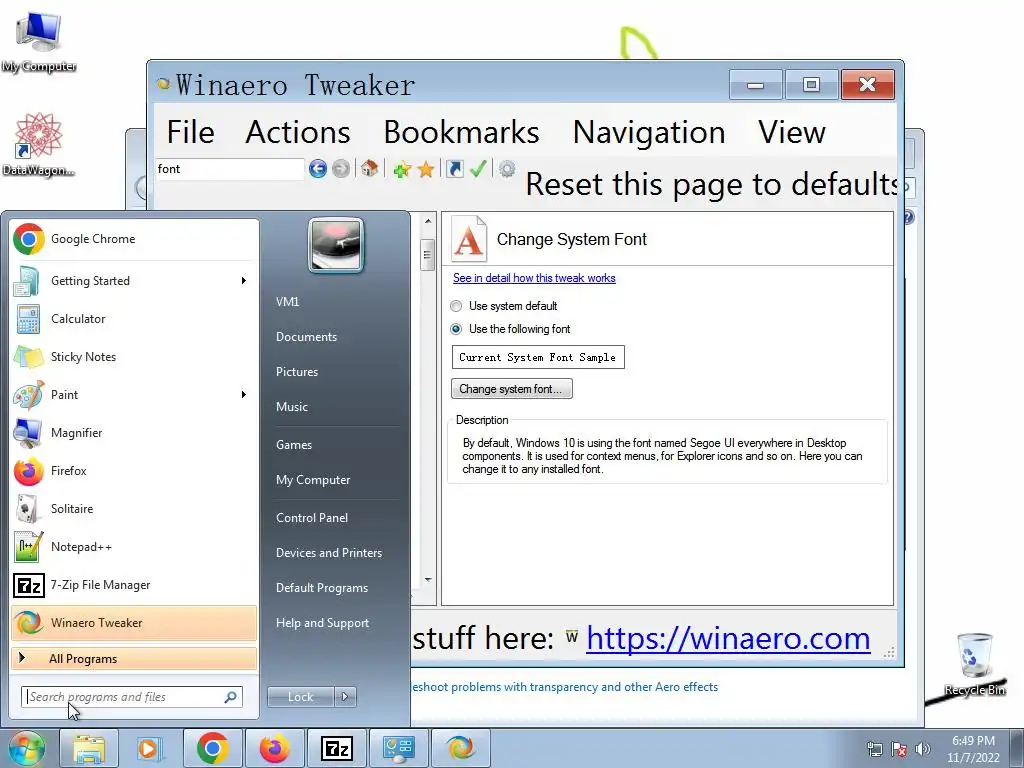Open 7-Zip taskbar button

(336, 748)
